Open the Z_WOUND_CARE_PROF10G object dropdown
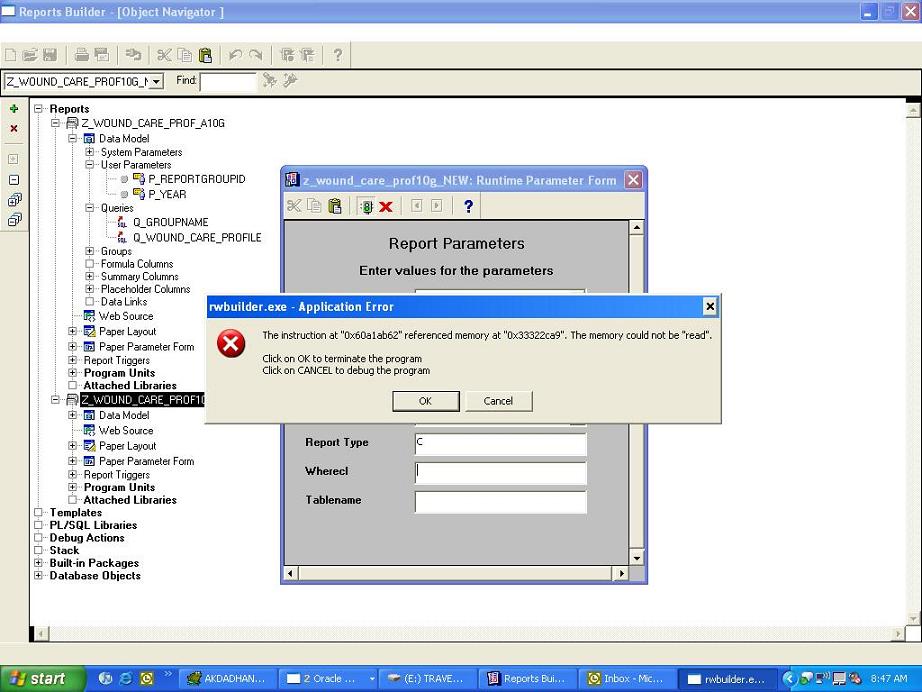The image size is (922, 692). [x=157, y=81]
